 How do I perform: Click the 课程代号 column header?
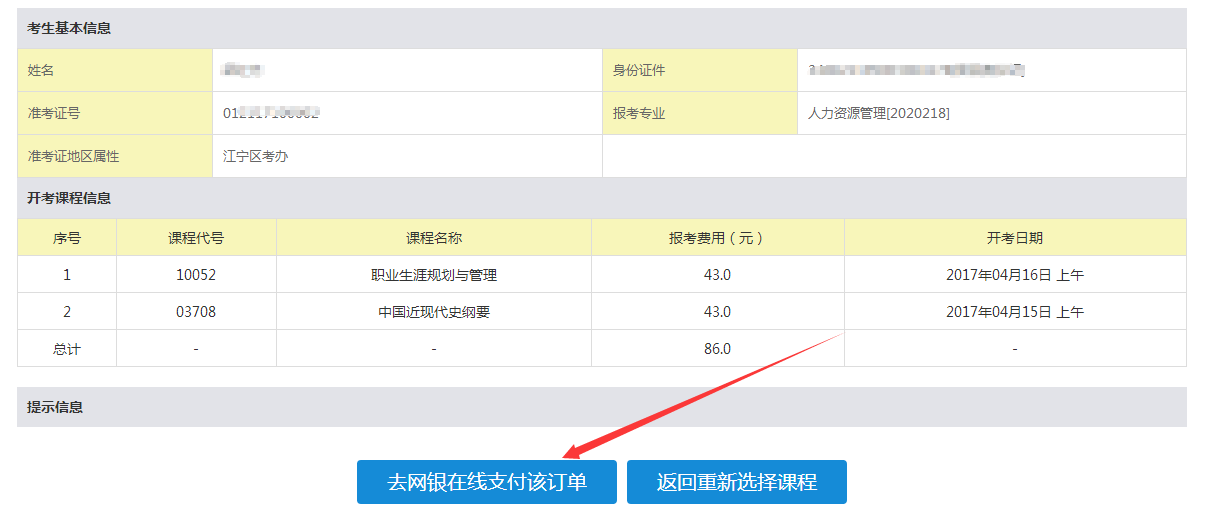(x=196, y=238)
